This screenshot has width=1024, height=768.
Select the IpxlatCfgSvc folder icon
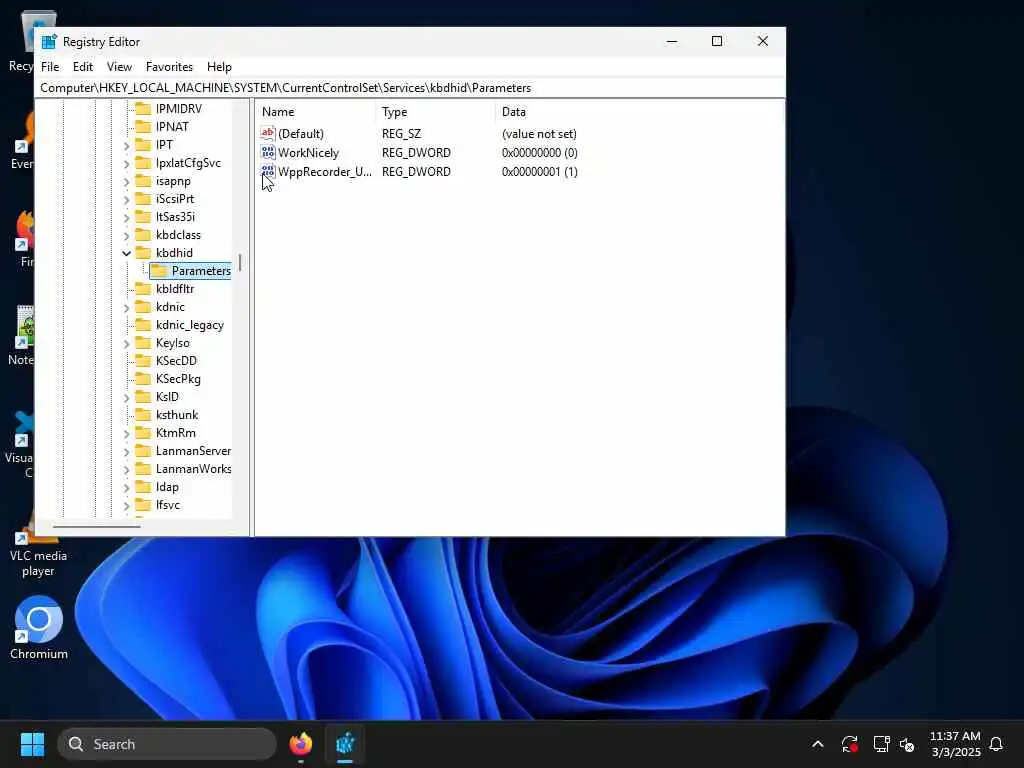(x=142, y=163)
